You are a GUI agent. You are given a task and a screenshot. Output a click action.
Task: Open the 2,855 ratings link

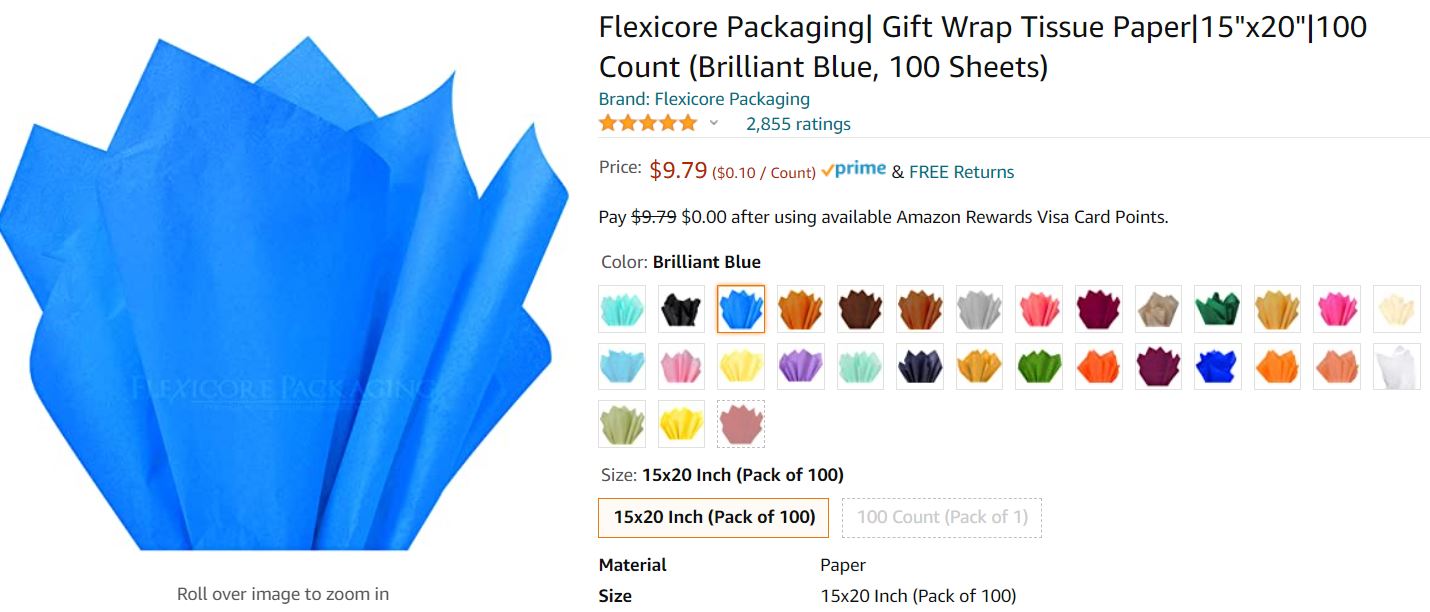coord(798,124)
